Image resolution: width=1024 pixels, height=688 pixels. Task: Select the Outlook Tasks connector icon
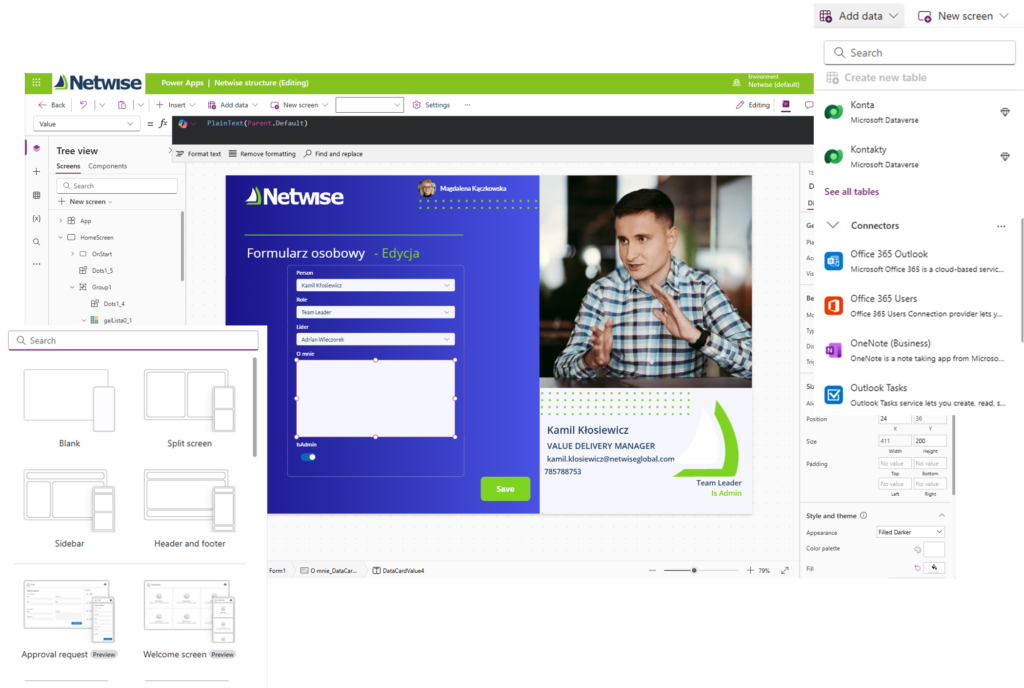click(x=833, y=395)
